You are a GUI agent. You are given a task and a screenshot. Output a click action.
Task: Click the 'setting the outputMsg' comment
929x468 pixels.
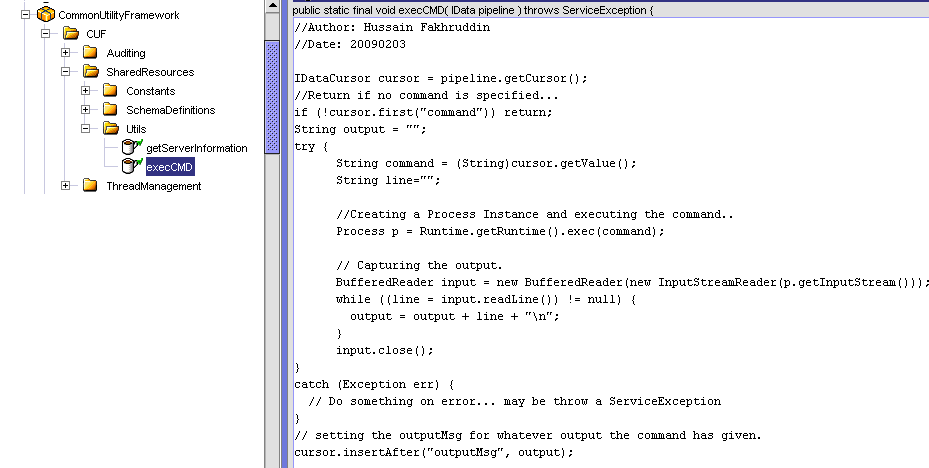coord(527,435)
